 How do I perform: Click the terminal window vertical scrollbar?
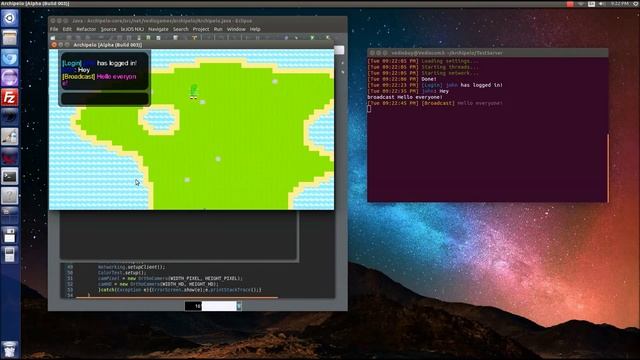tap(608, 167)
